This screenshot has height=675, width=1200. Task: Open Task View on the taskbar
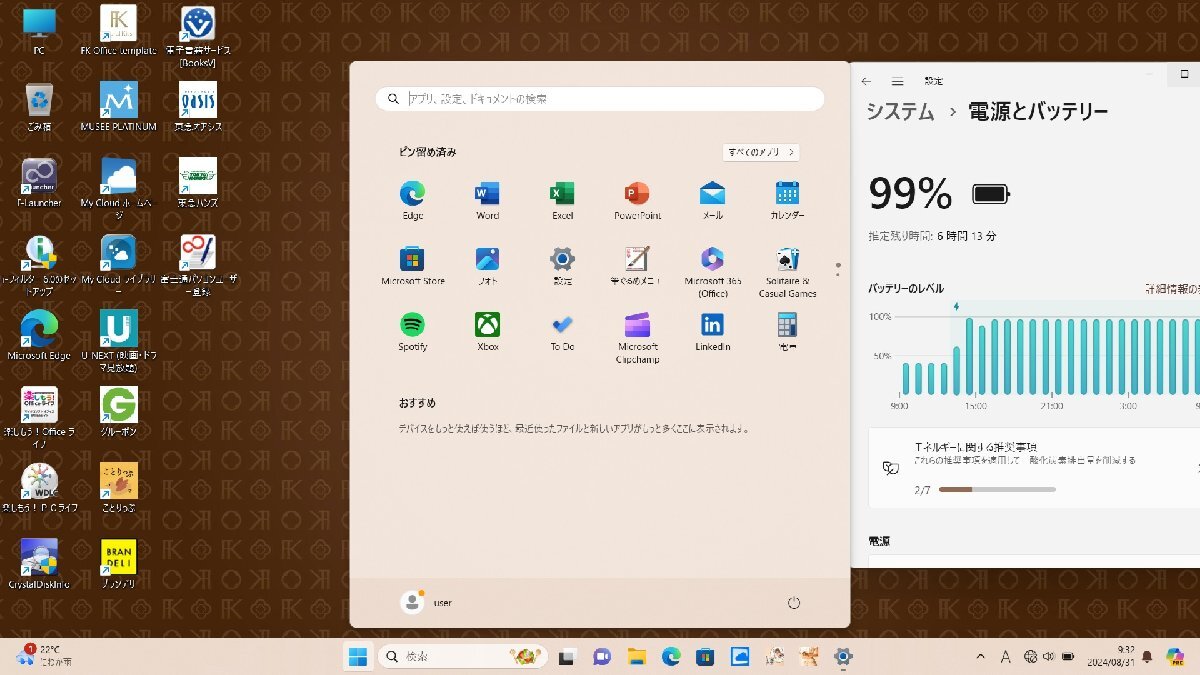(568, 656)
